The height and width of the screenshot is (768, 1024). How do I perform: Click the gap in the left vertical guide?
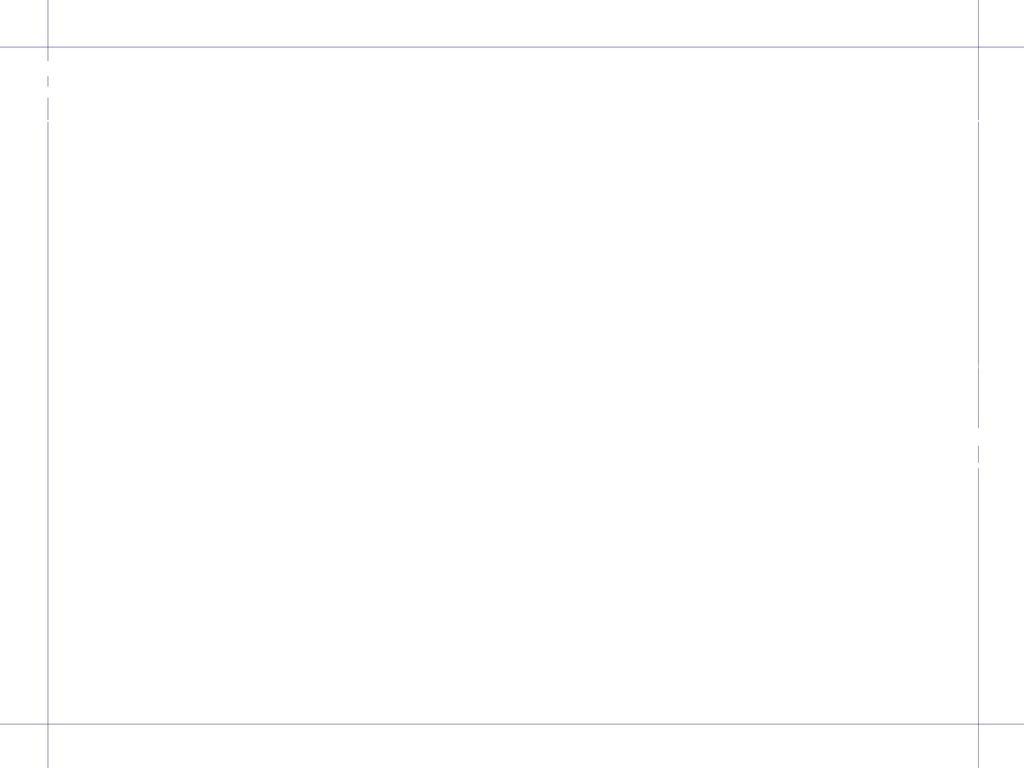[48, 69]
